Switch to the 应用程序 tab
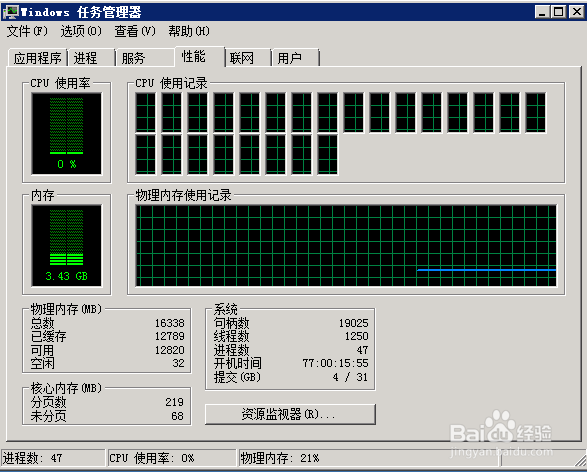Viewport: 587px width, 472px height. point(37,58)
